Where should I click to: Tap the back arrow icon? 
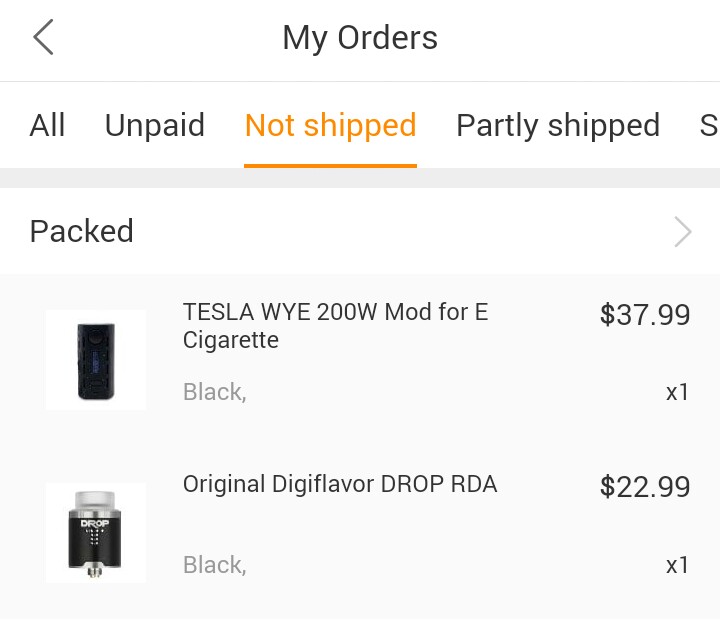tap(43, 38)
